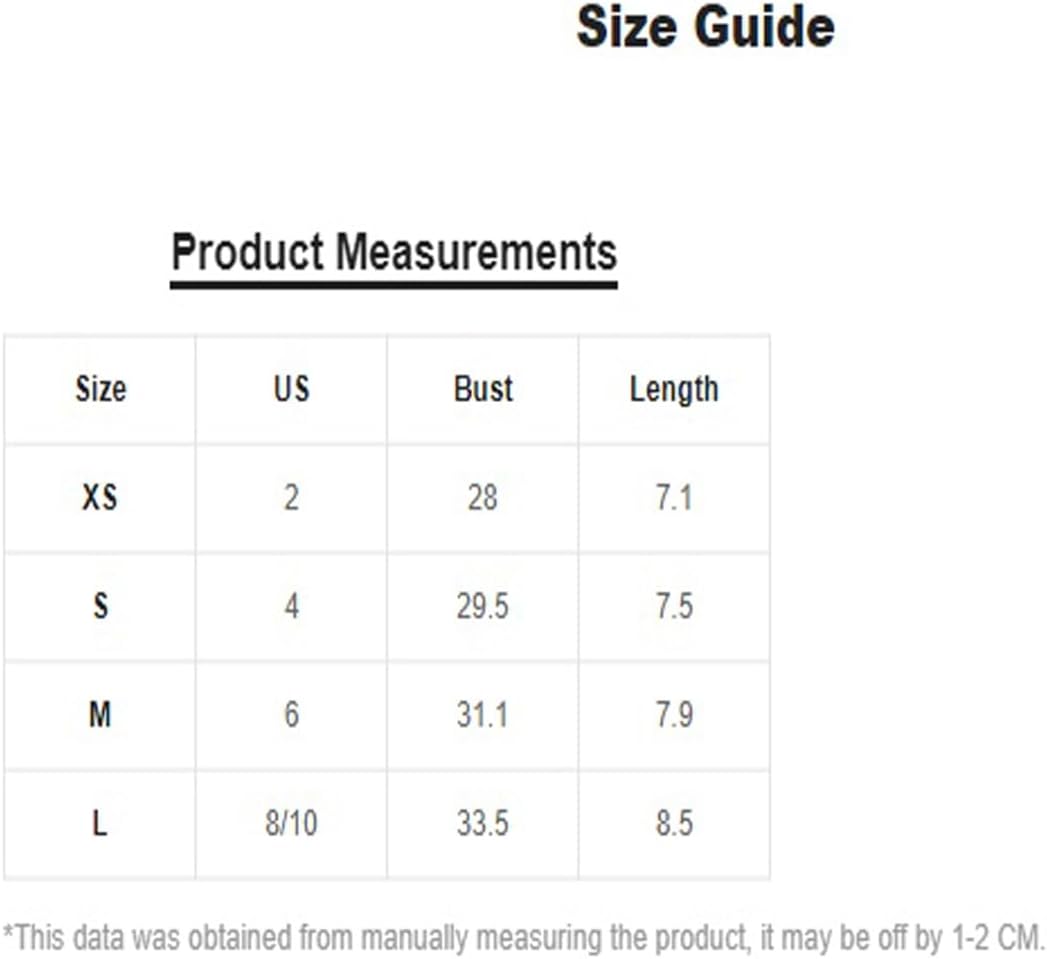Click US size 2 cell
The width and height of the screenshot is (1047, 959).
tap(291, 497)
